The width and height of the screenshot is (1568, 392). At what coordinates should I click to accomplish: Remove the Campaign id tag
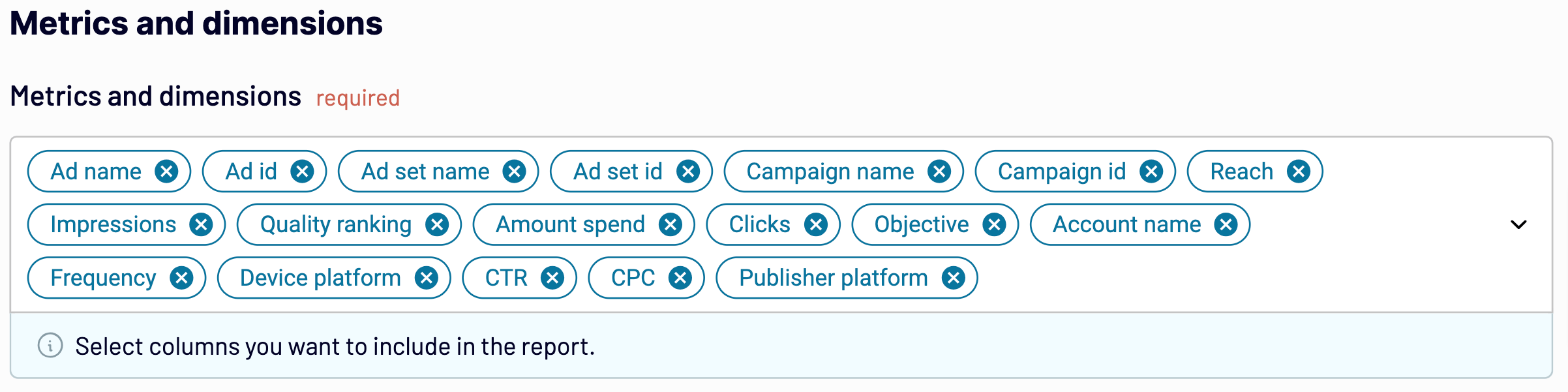tap(1151, 172)
